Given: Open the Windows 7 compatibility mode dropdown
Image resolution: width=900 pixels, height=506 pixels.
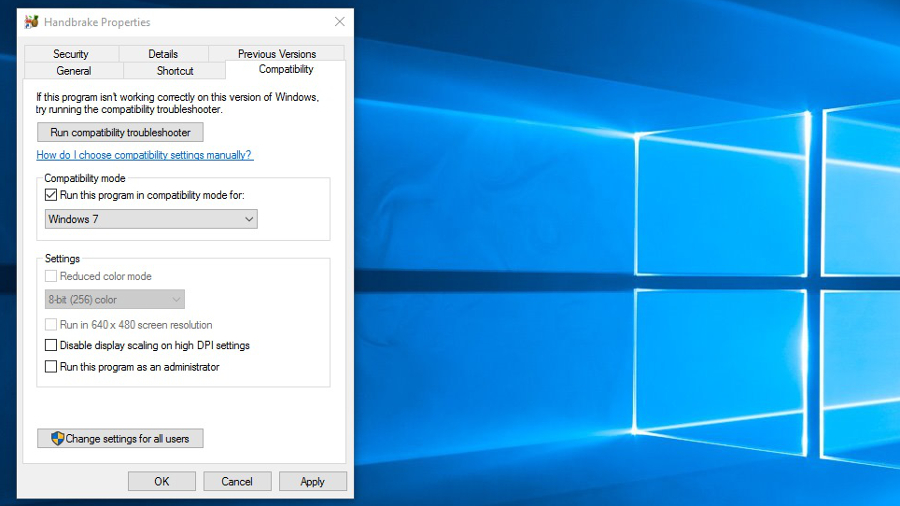Looking at the screenshot, I should [151, 219].
